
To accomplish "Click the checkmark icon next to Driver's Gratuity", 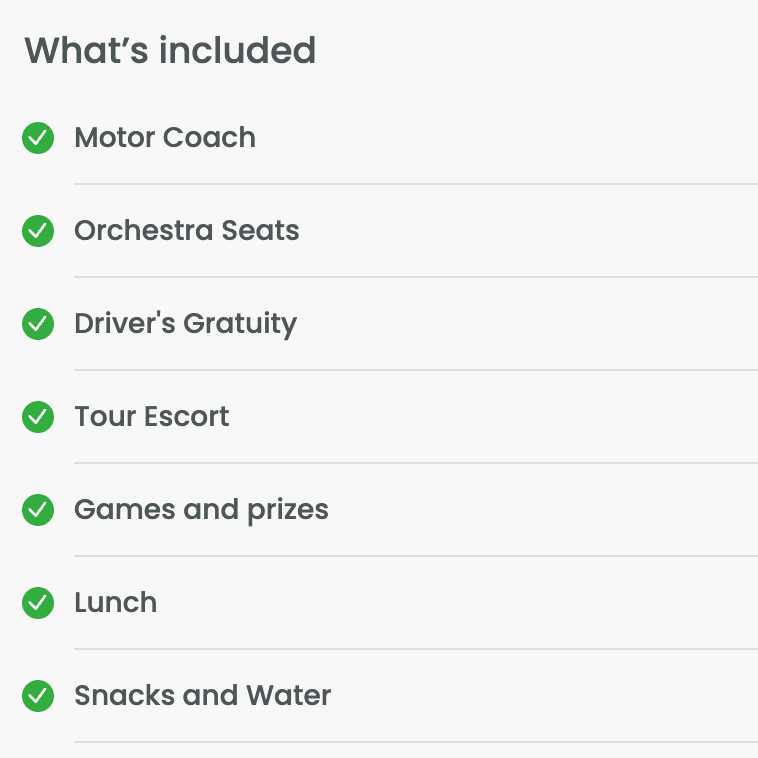I will (x=38, y=324).
